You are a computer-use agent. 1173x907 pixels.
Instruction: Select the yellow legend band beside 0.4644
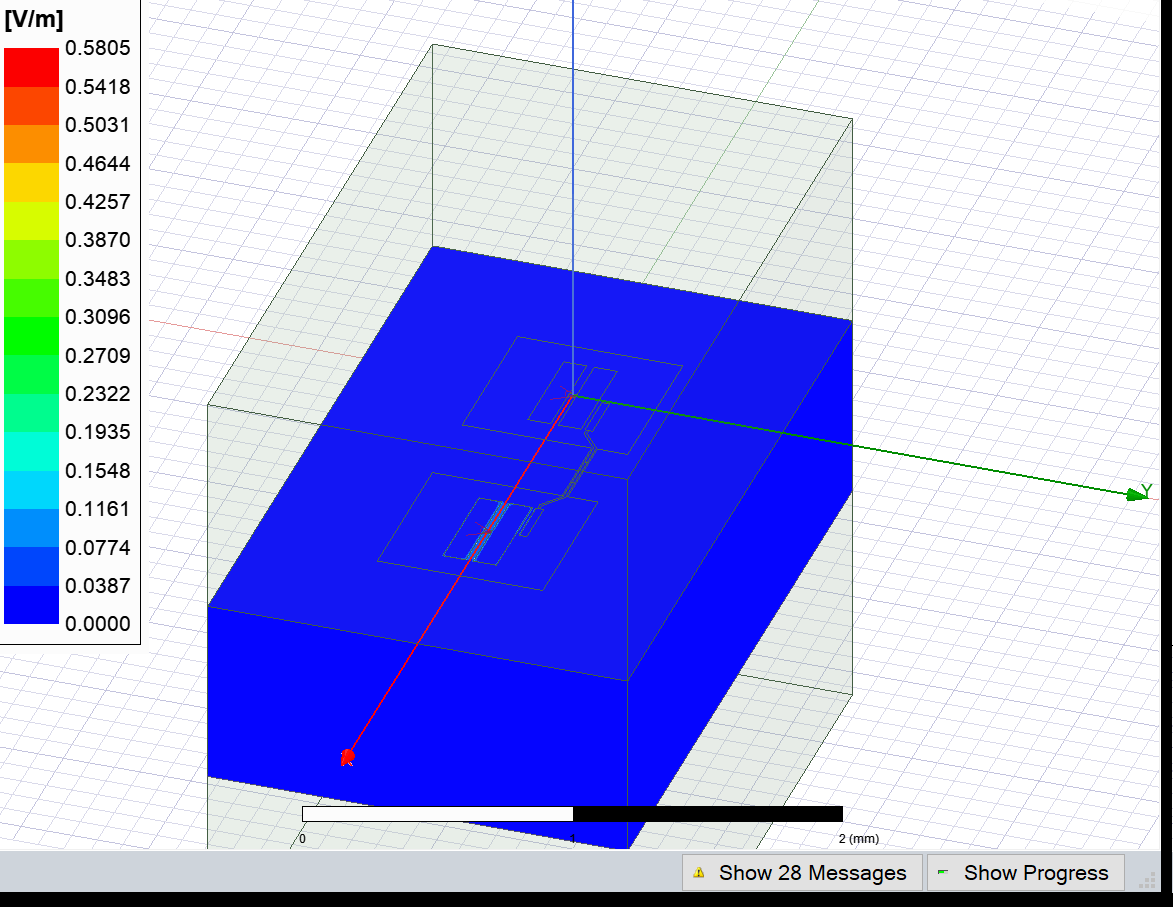31,183
